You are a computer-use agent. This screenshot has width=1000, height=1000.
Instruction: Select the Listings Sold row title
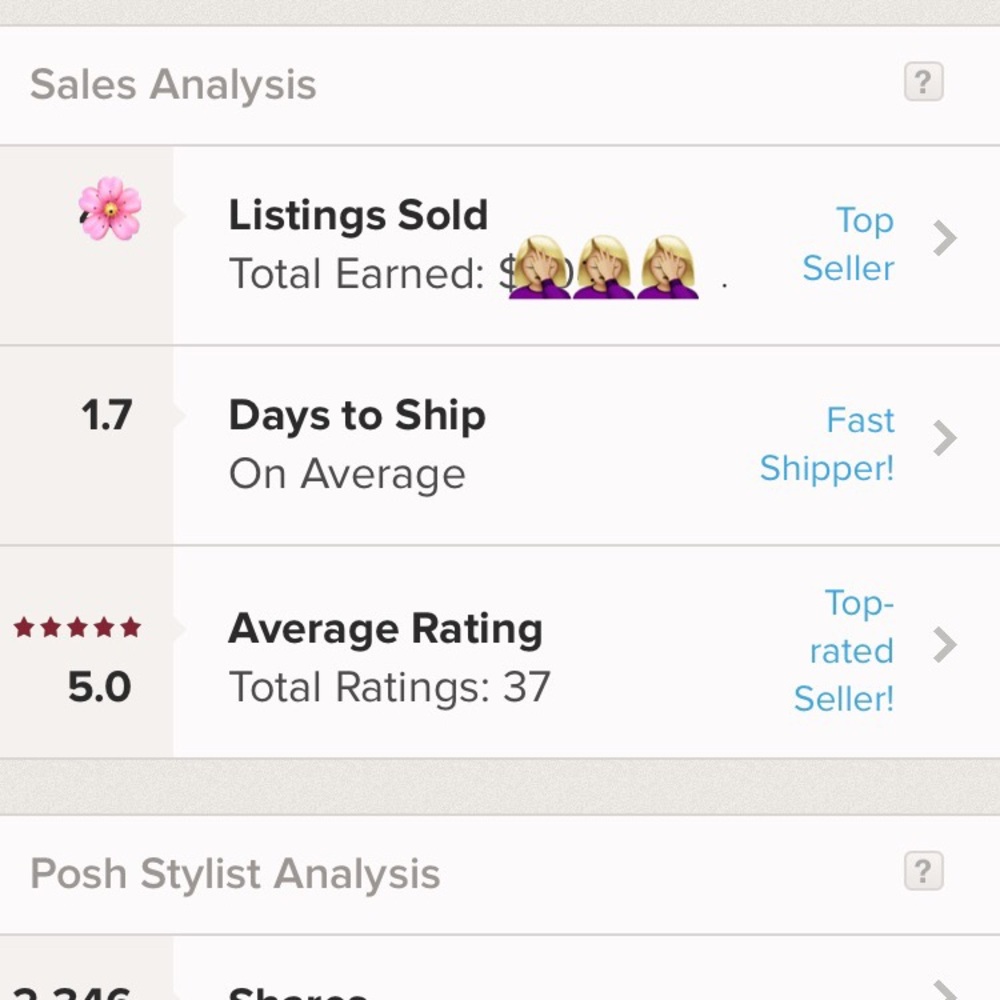point(358,216)
